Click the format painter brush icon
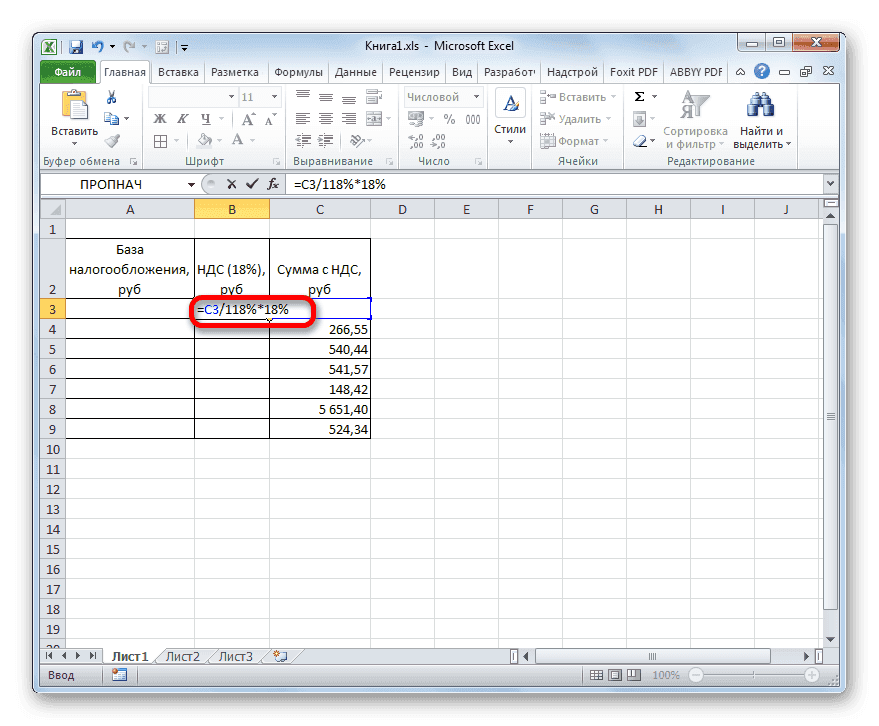The width and height of the screenshot is (879, 726). coord(110,140)
